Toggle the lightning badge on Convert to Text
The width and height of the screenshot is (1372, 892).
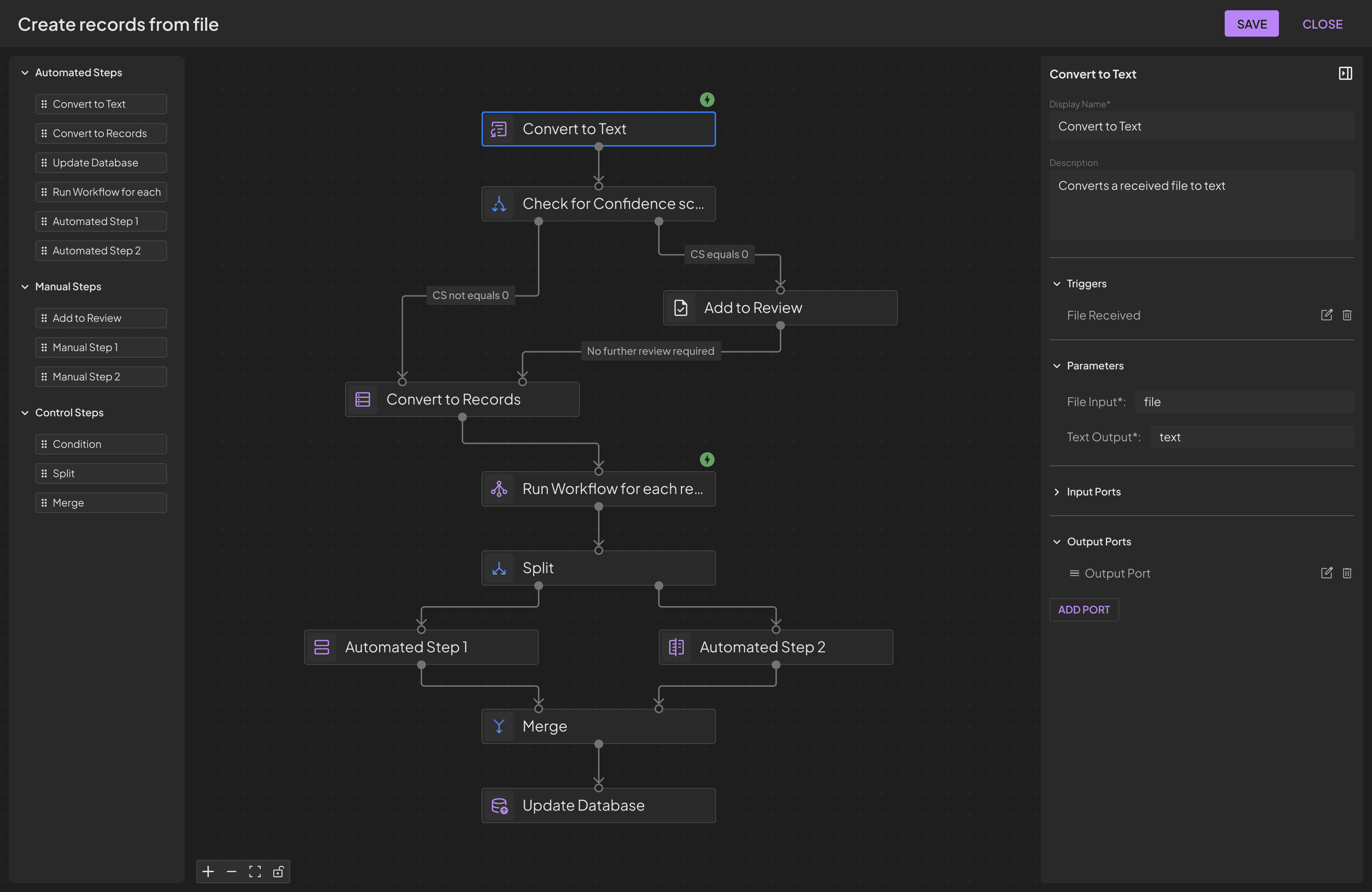707,99
